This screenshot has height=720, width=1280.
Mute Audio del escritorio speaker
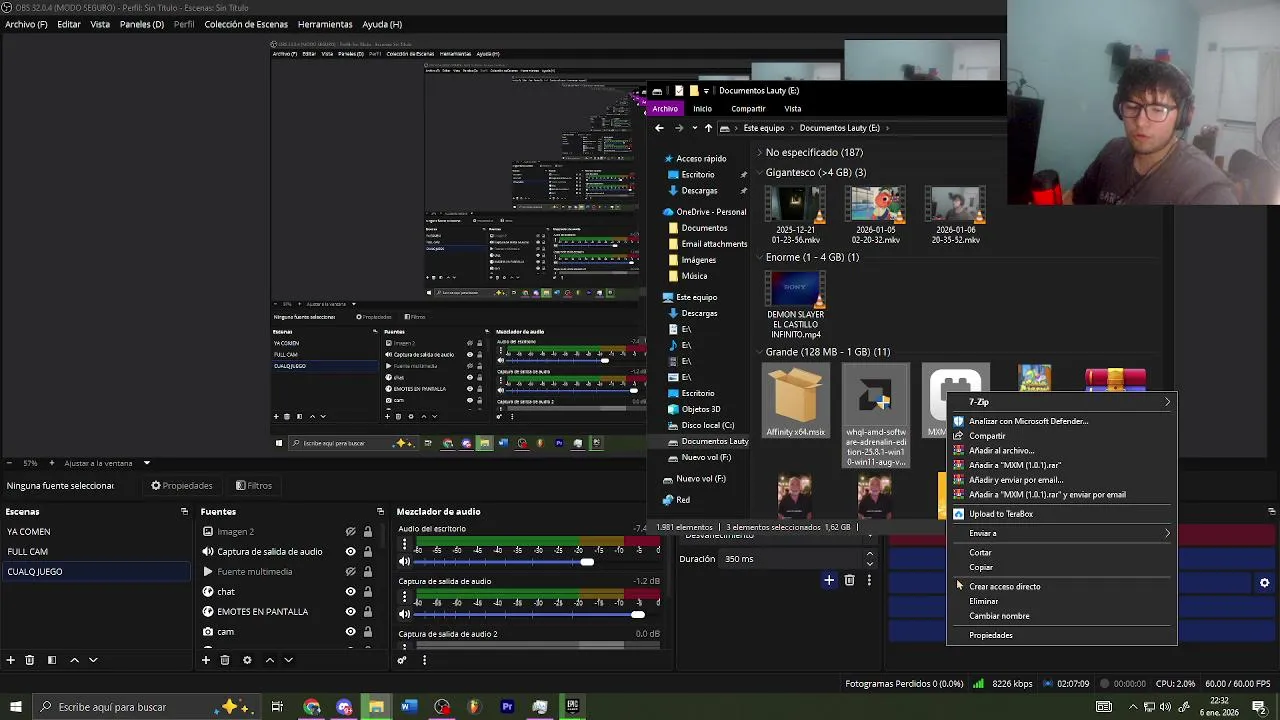(x=405, y=562)
